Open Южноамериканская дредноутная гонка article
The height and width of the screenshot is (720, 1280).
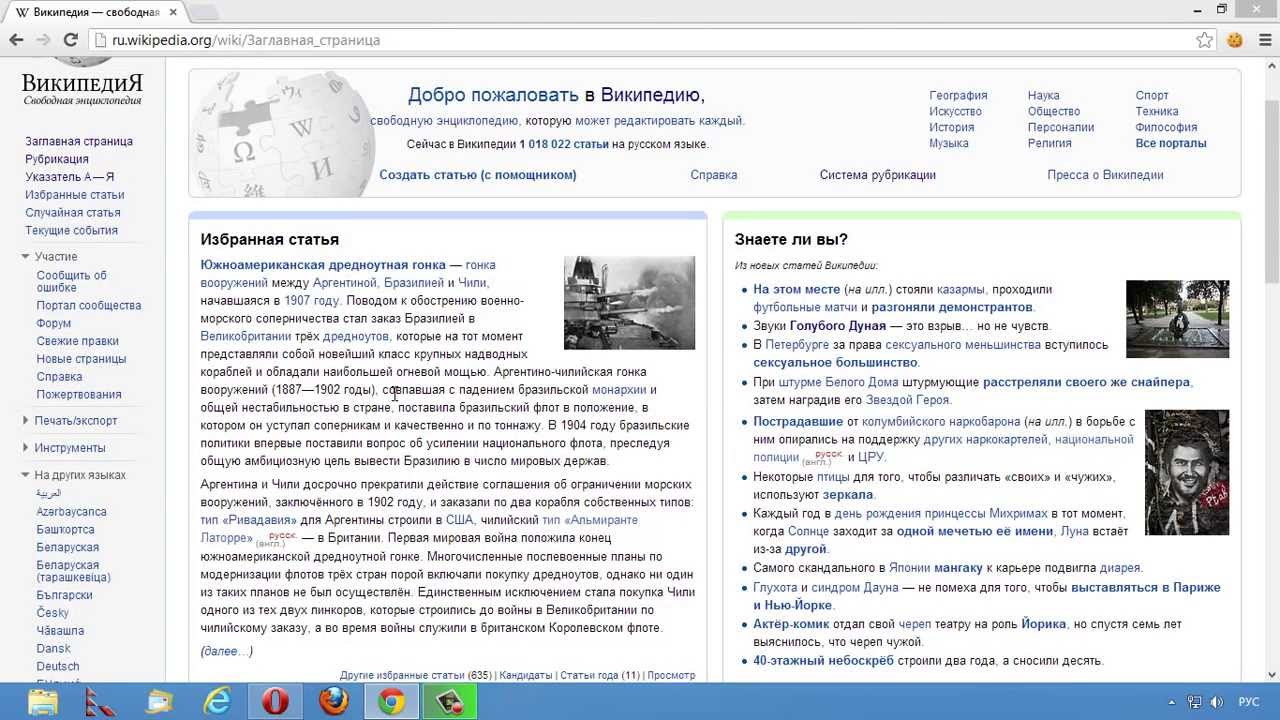point(323,265)
